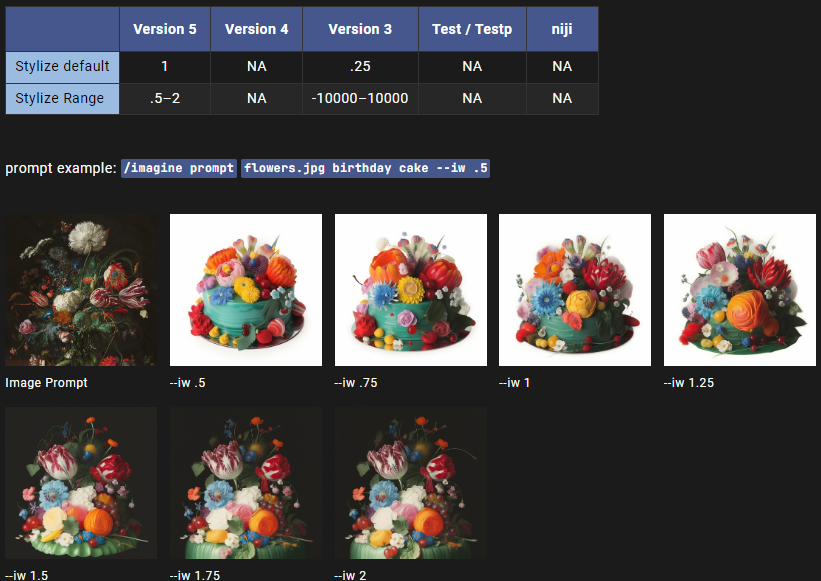This screenshot has height=581, width=821.
Task: Open the --iw .75 cake image
Action: 411,290
